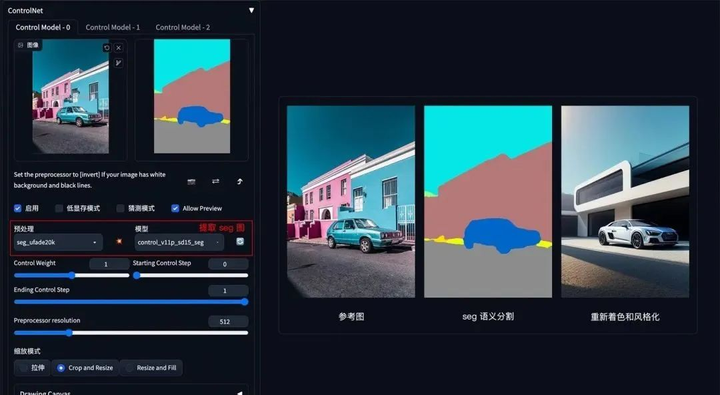
Task: Click the 参考图 reference photo
Action: pyautogui.click(x=351, y=202)
